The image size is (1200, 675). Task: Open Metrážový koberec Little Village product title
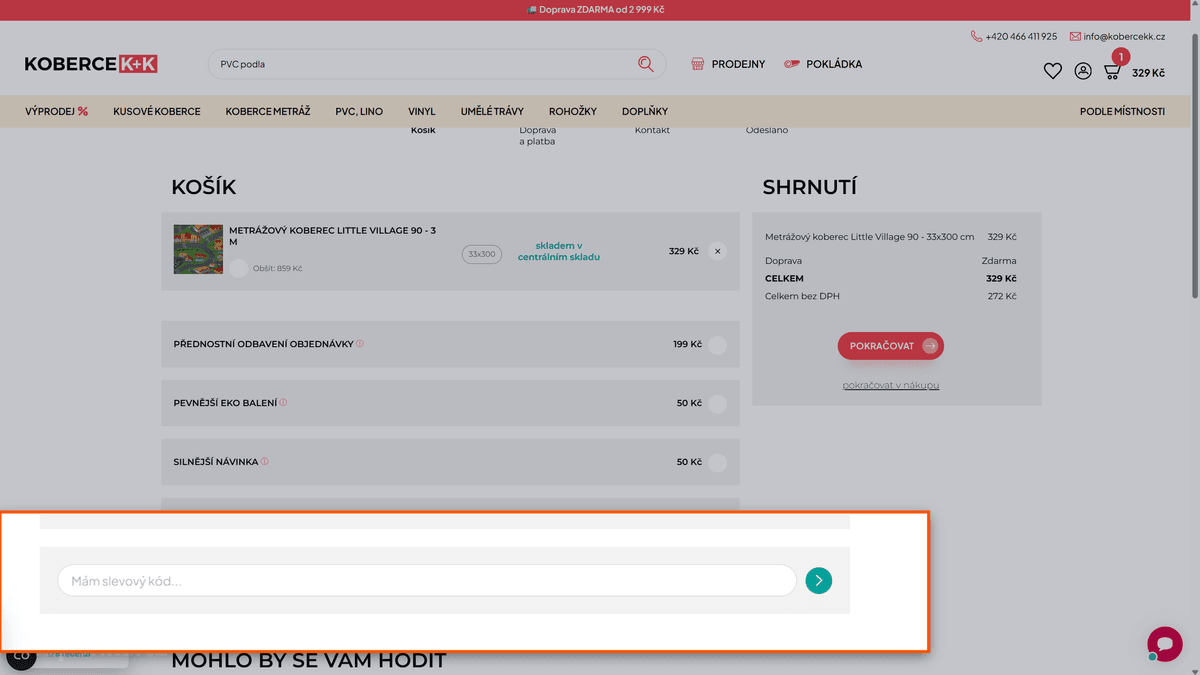point(332,236)
